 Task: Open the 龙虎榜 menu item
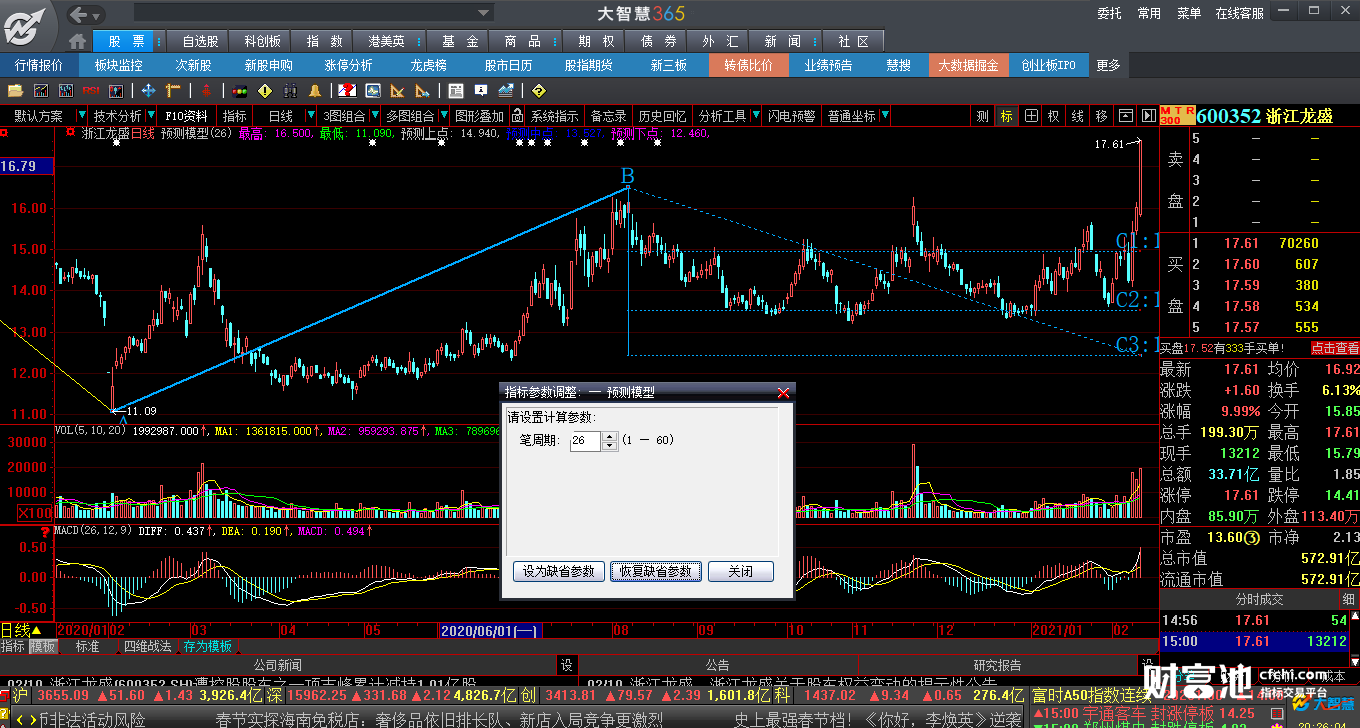point(428,65)
